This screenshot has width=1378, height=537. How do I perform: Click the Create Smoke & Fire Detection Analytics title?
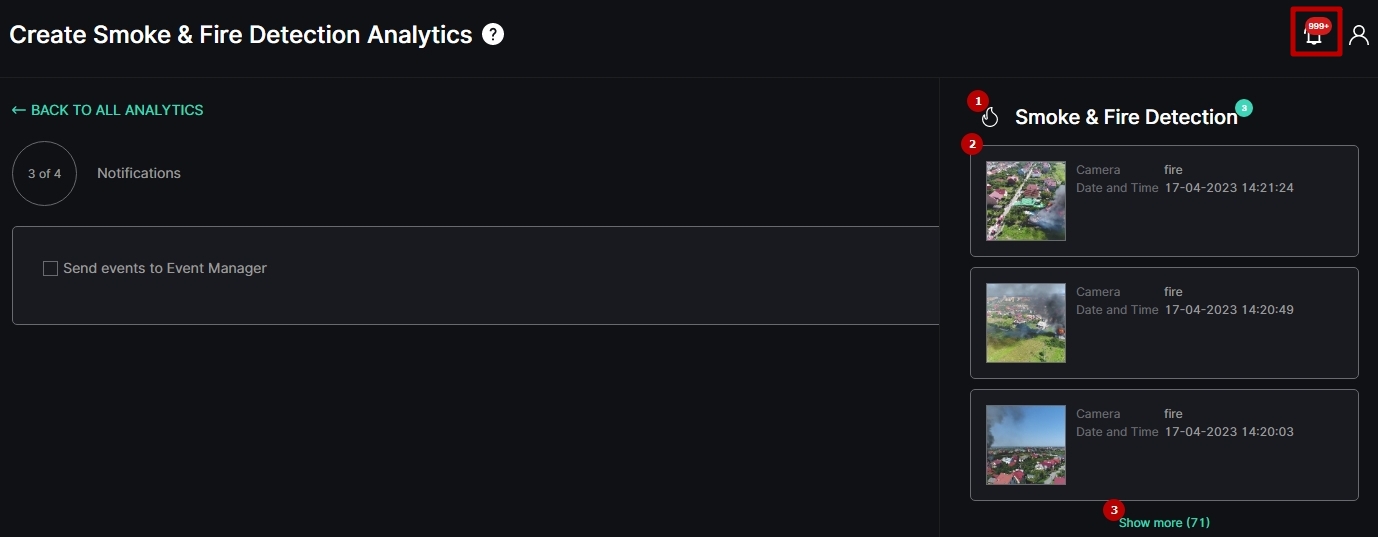pyautogui.click(x=241, y=35)
